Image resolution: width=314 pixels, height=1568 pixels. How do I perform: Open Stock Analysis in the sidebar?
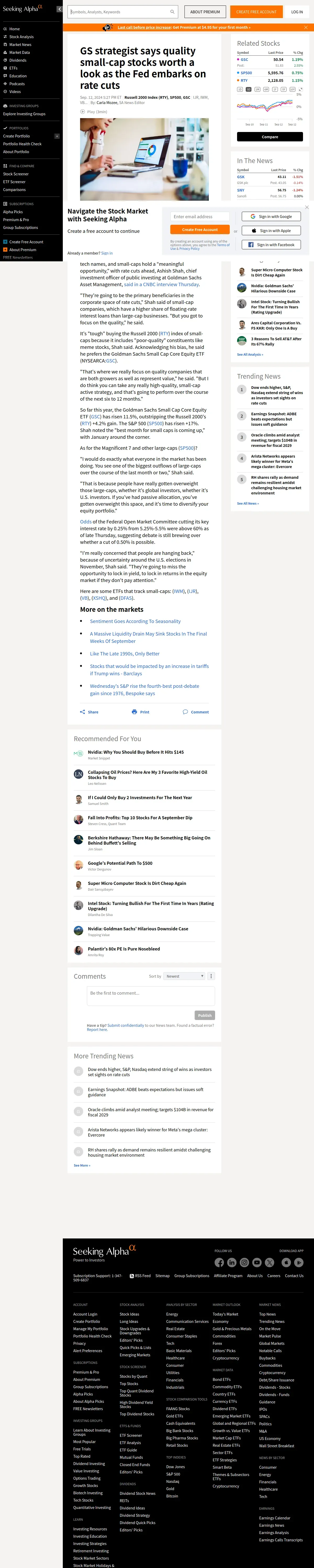point(18,37)
